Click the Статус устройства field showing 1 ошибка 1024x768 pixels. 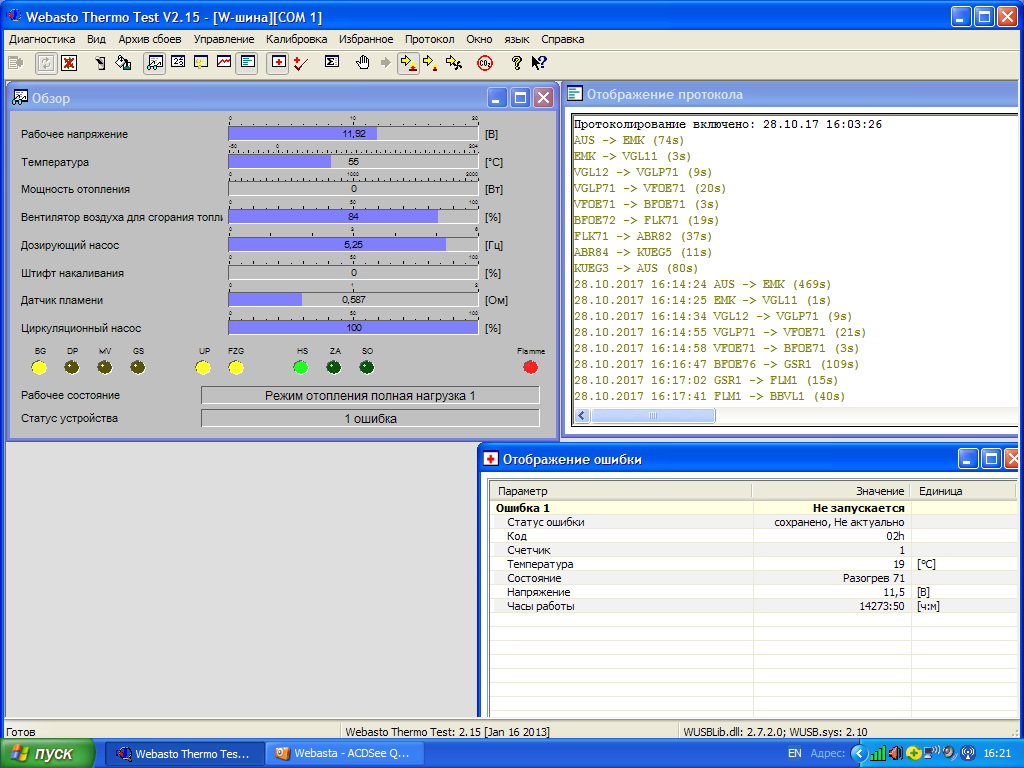[x=370, y=419]
